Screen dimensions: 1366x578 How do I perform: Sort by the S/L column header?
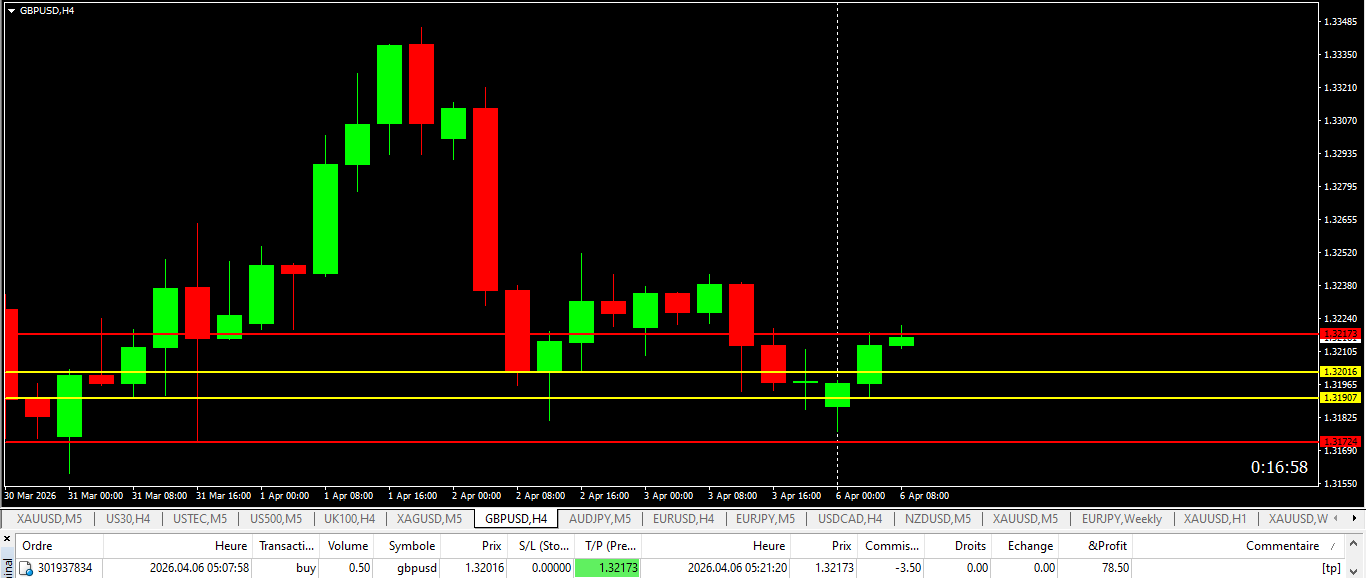pos(541,546)
